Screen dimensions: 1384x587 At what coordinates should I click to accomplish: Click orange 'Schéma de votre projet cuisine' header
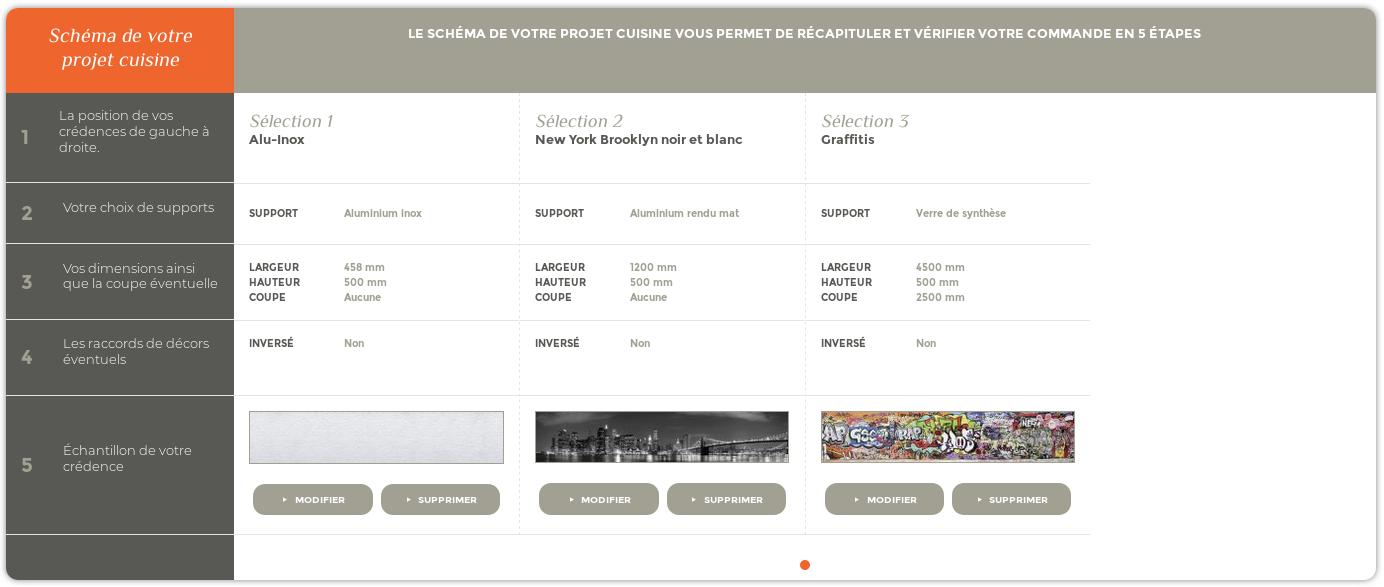click(120, 48)
